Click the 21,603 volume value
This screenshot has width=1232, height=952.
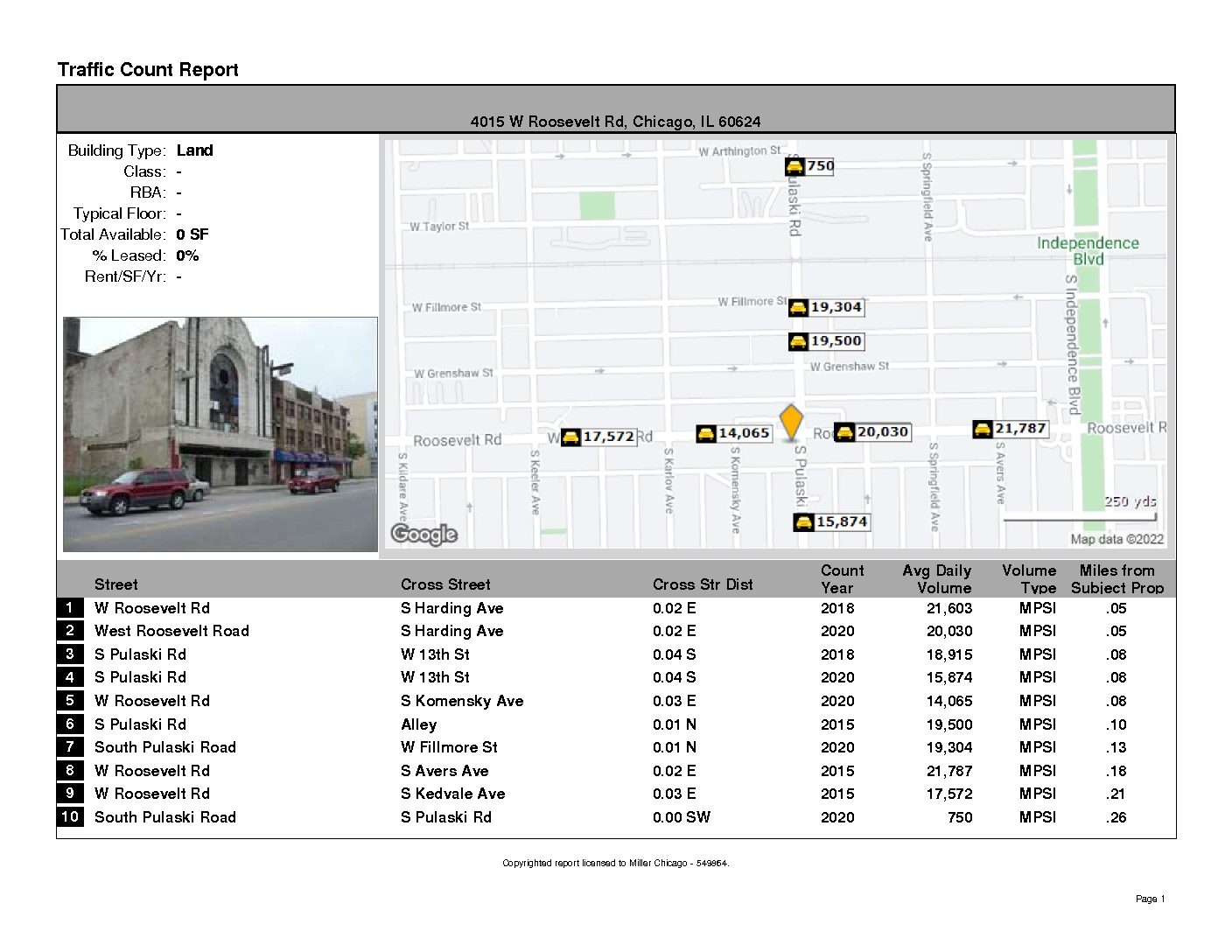pyautogui.click(x=949, y=608)
